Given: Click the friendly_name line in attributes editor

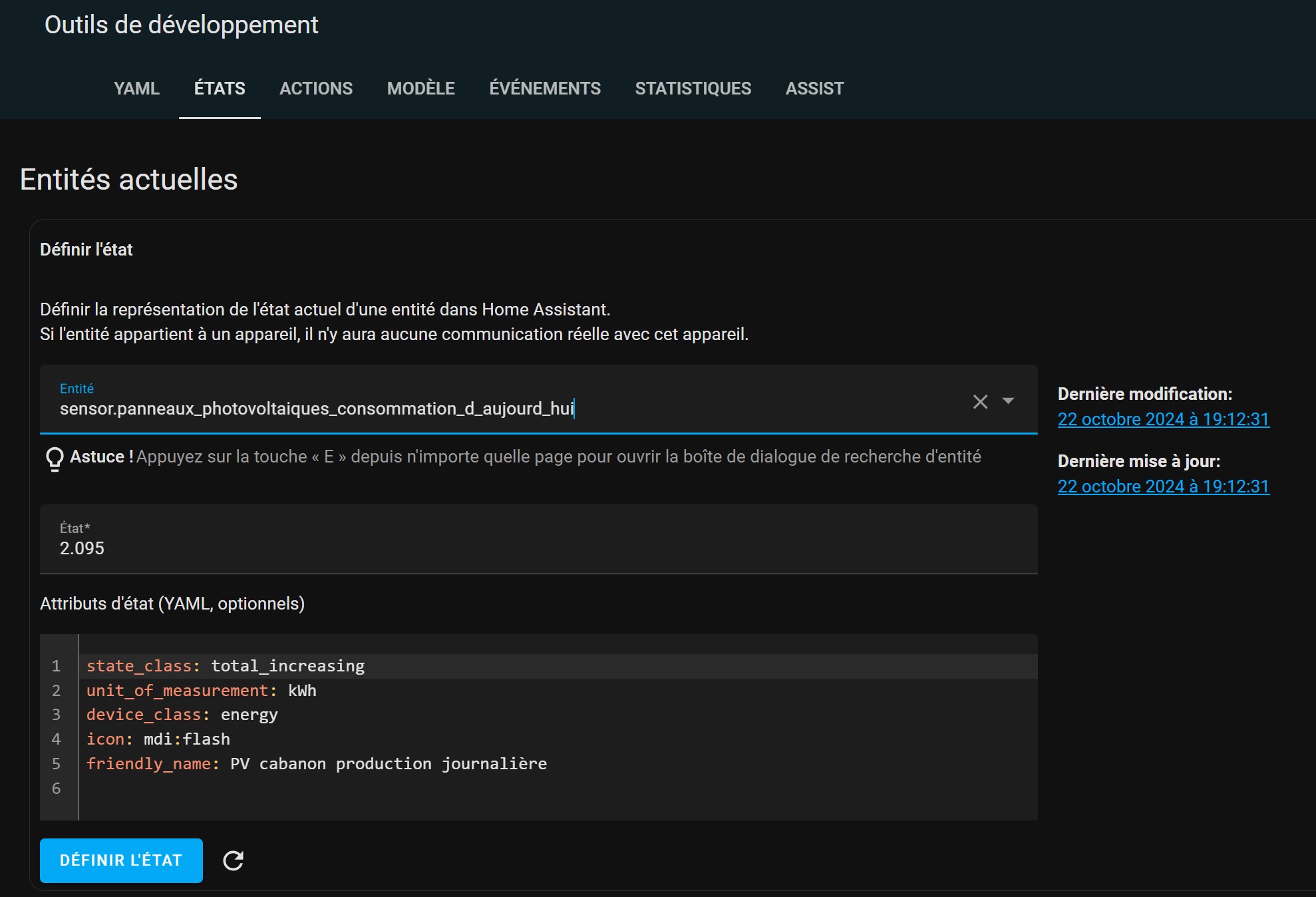Looking at the screenshot, I should (558, 764).
